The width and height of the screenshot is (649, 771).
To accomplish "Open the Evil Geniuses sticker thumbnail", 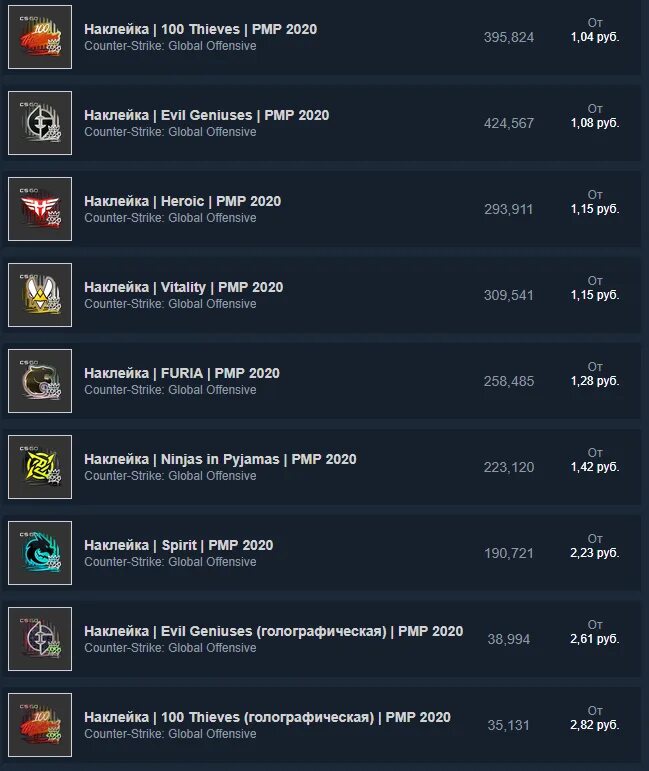I will [40, 123].
